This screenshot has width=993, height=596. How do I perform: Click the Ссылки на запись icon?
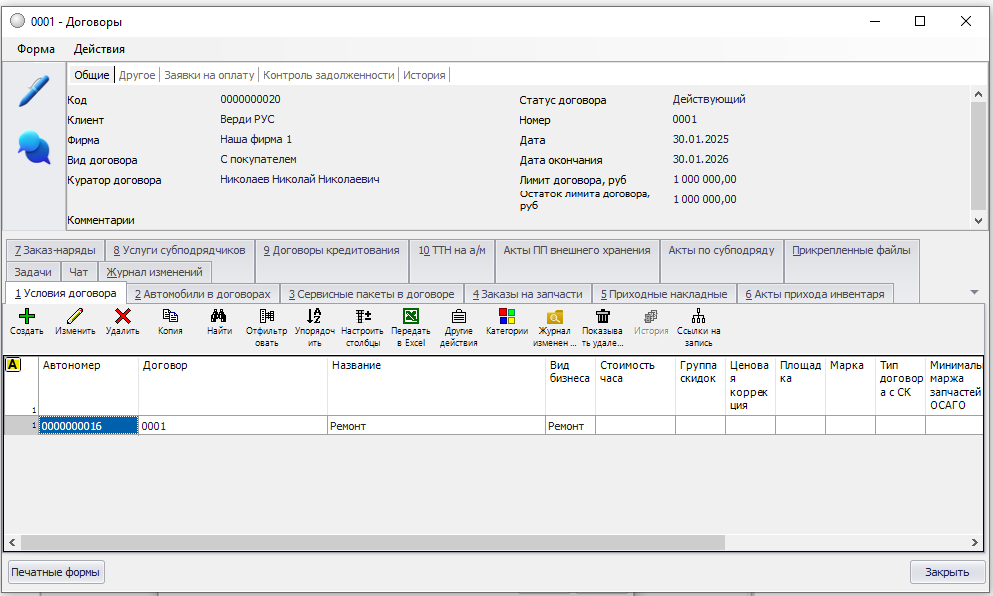tap(698, 317)
